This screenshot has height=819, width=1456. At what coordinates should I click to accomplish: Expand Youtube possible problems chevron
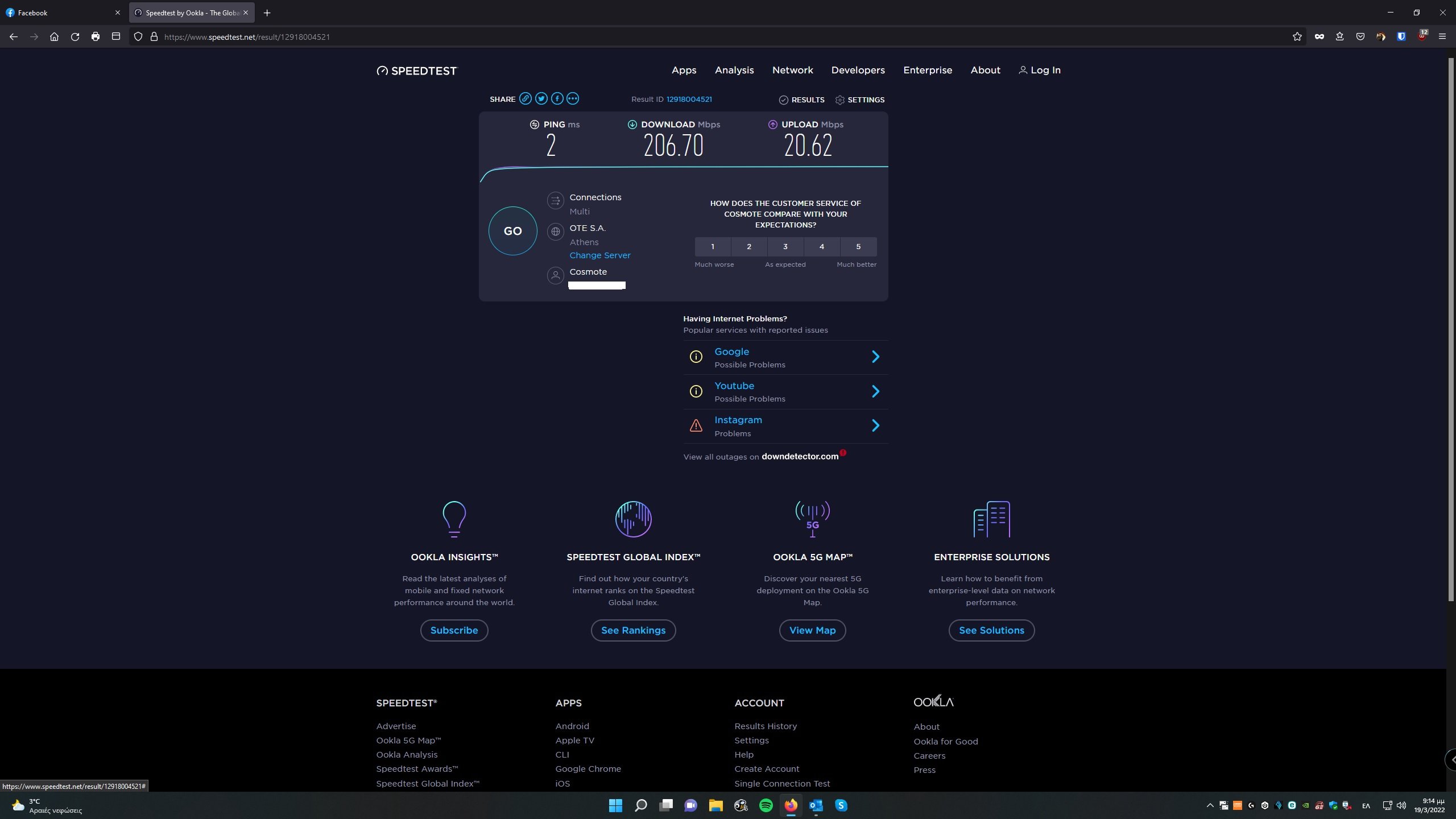point(876,391)
